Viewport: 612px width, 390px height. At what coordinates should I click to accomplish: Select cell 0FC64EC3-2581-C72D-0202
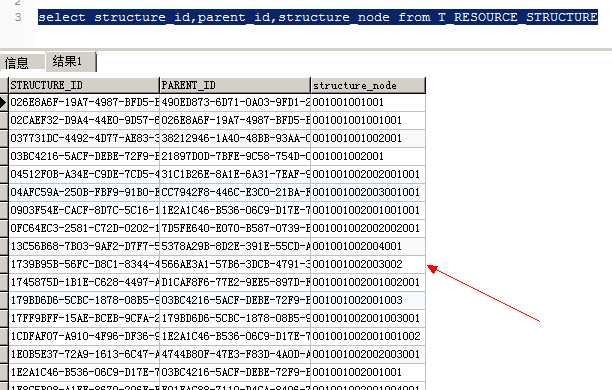[84, 228]
